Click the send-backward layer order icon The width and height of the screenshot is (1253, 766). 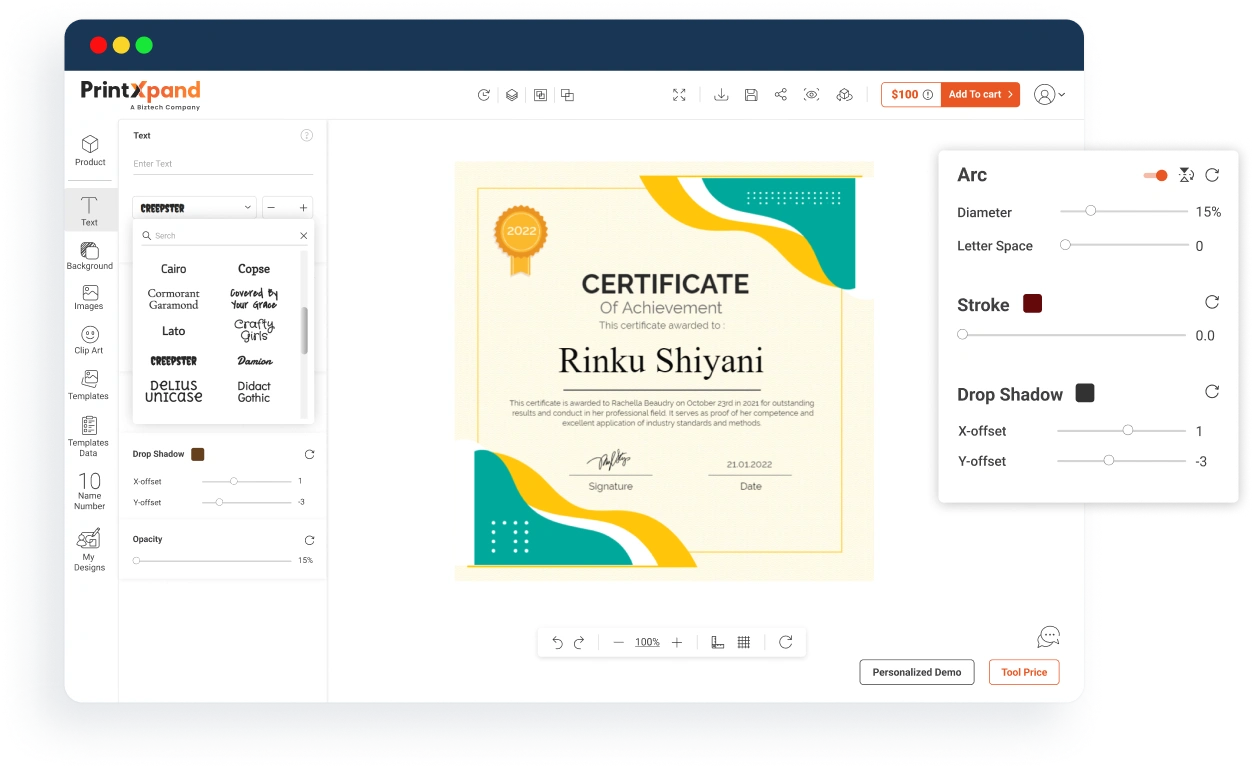[x=567, y=95]
